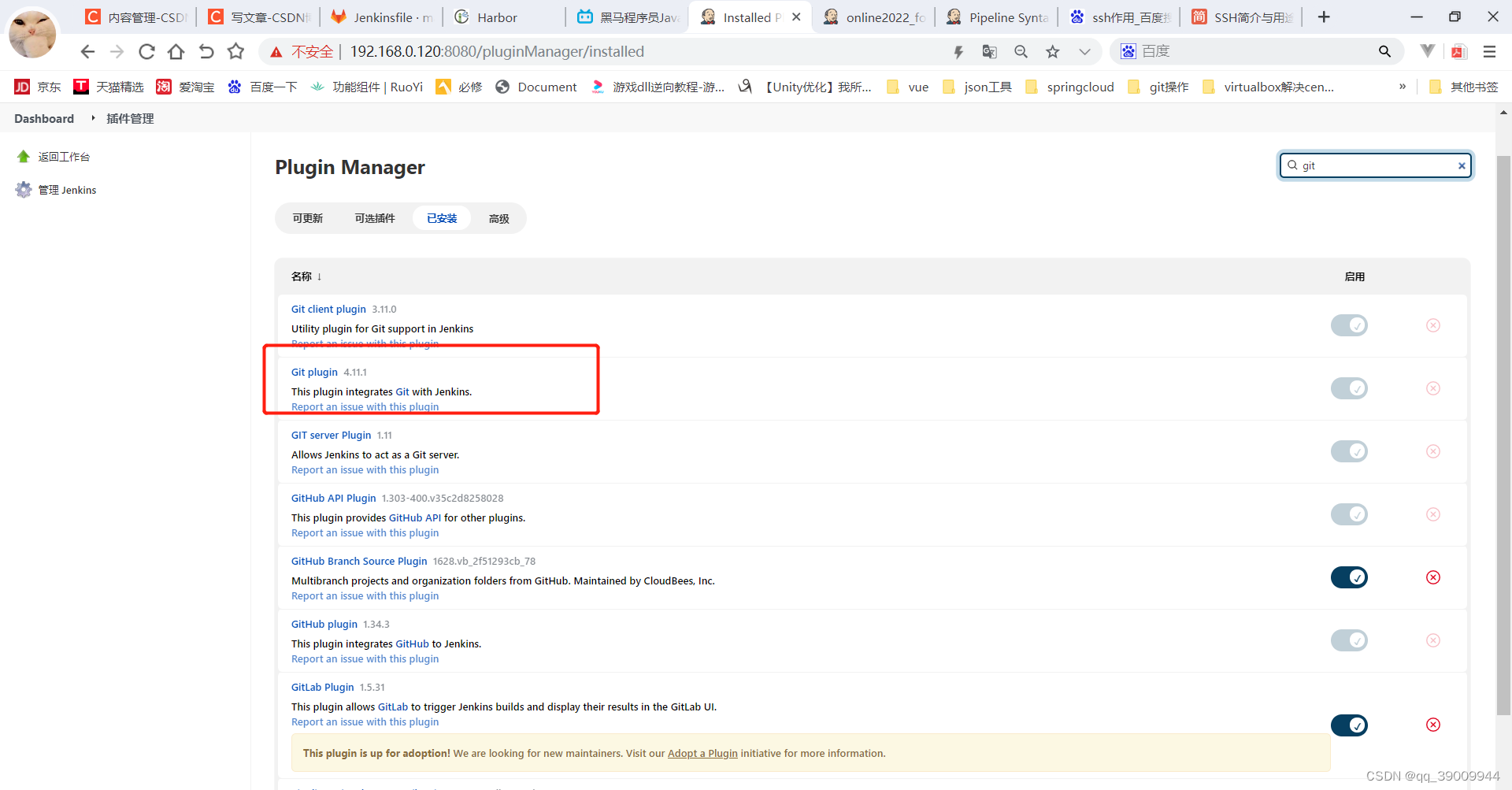
Task: Close the Installed Plugins tab
Action: pyautogui.click(x=796, y=17)
